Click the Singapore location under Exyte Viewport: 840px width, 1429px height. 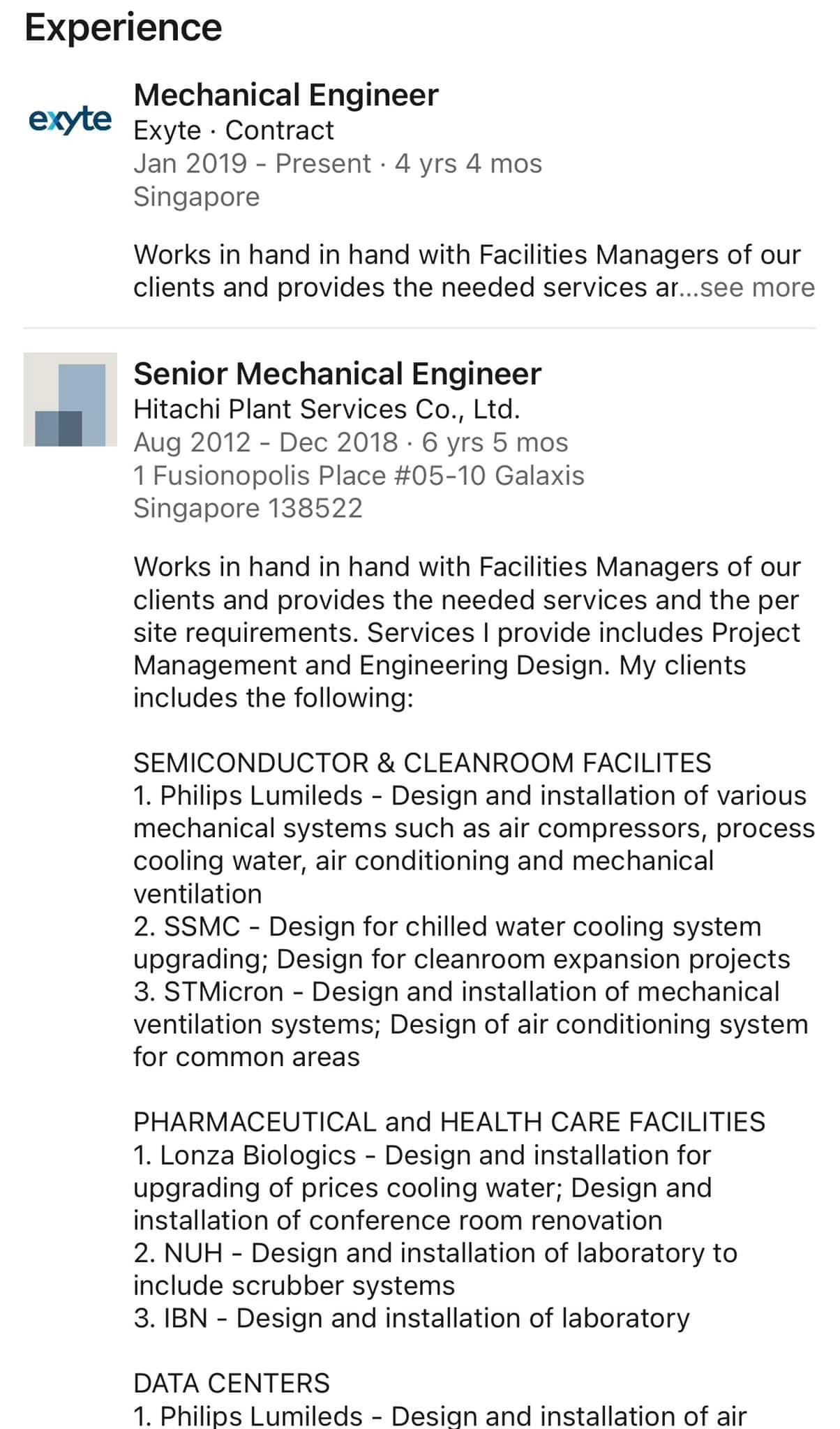click(196, 197)
